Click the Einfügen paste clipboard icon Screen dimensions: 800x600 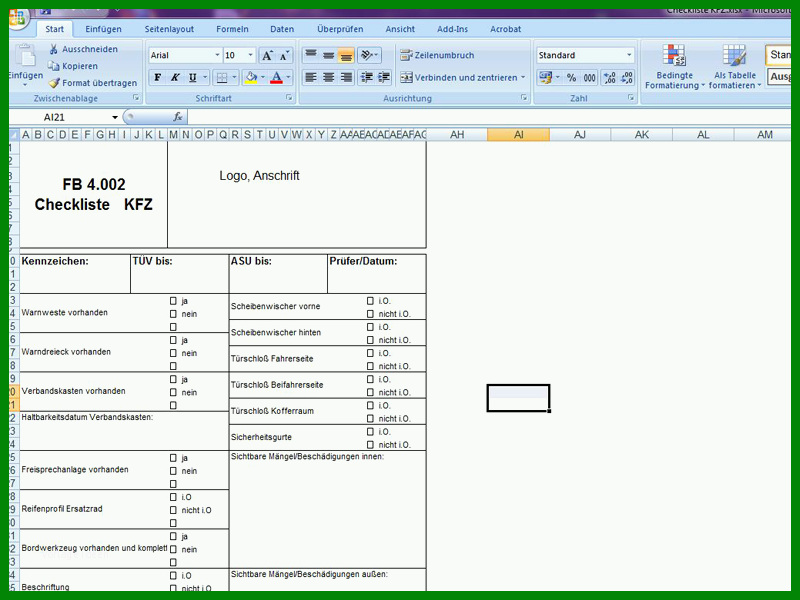point(25,56)
